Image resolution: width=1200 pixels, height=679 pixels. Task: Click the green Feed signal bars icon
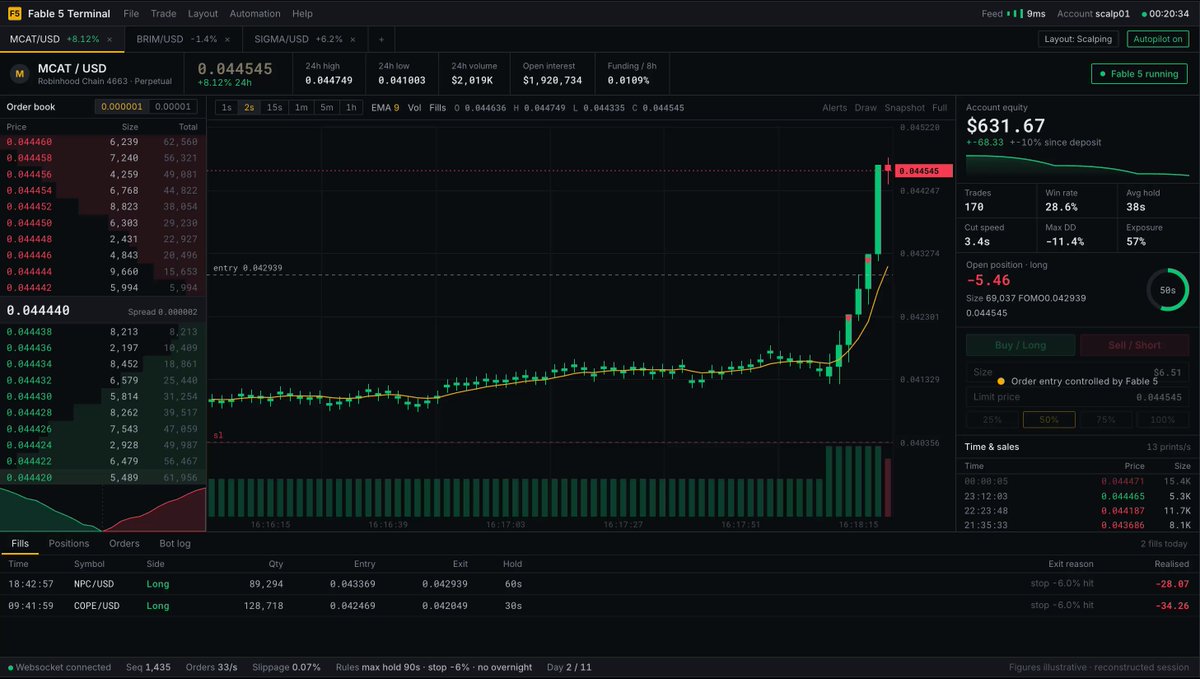point(1014,14)
